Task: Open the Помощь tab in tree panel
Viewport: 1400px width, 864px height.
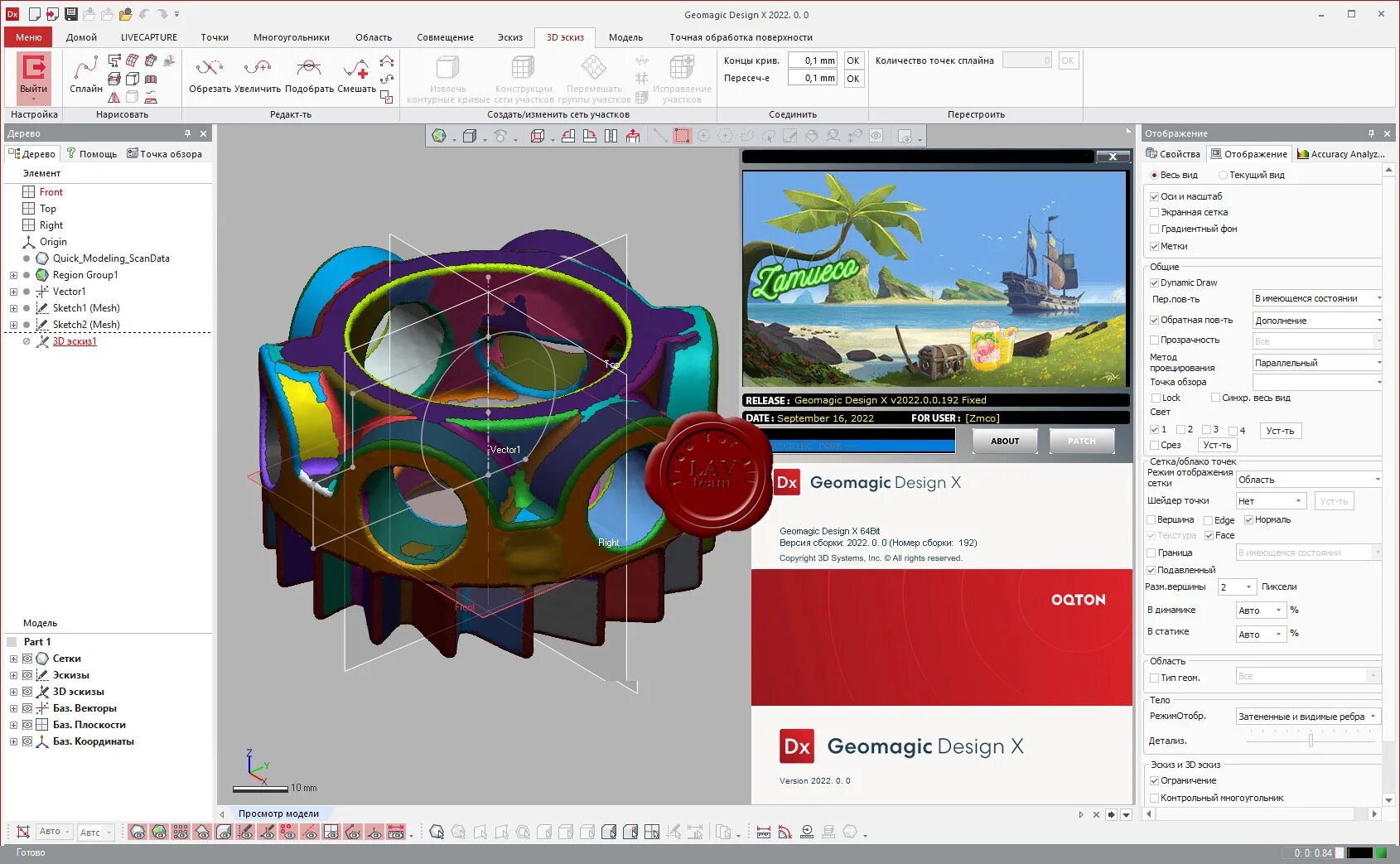Action: (x=92, y=154)
